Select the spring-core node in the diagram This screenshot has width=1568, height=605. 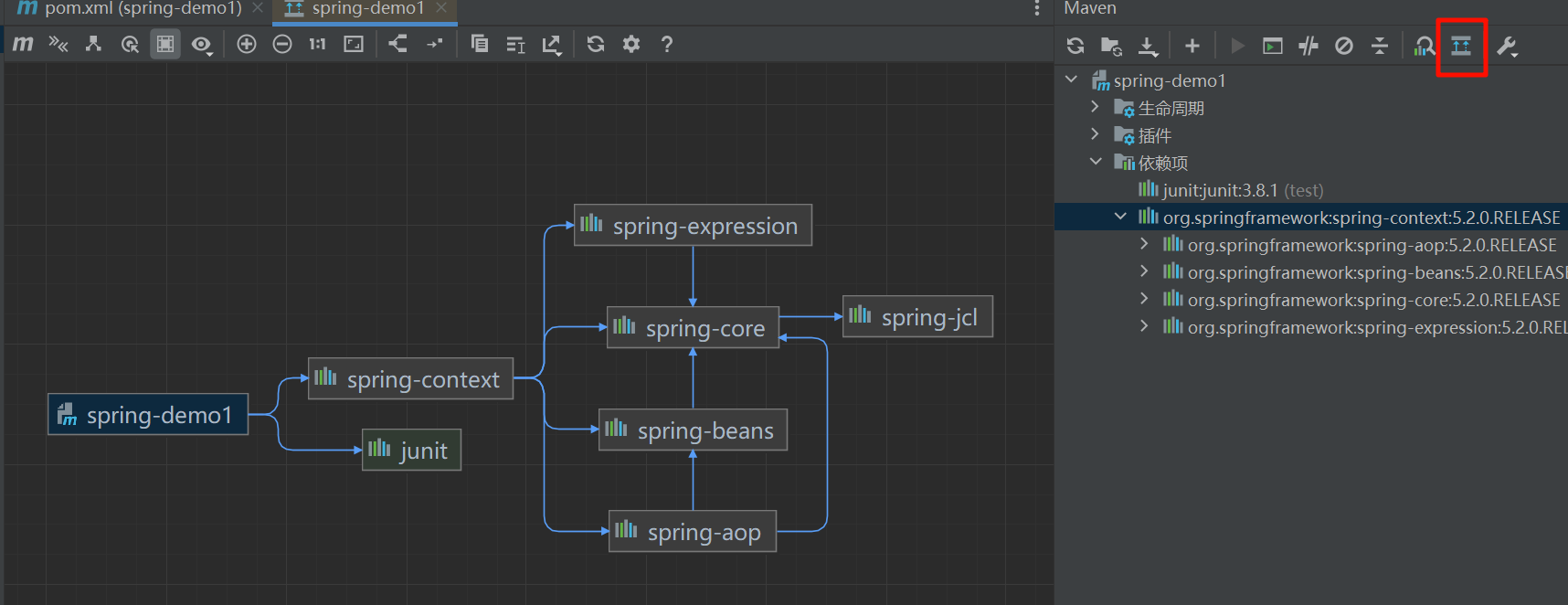pyautogui.click(x=694, y=328)
